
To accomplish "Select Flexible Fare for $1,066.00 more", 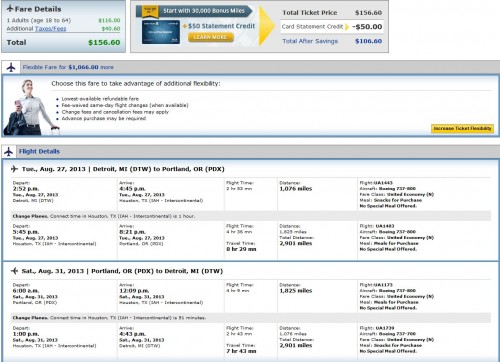I will (68, 67).
